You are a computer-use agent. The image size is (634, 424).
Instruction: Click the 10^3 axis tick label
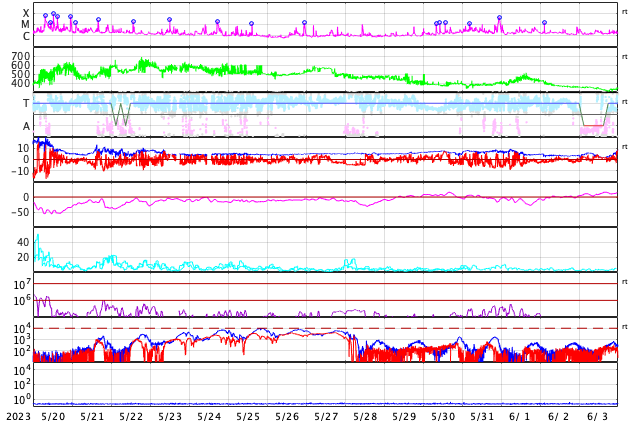click(22, 340)
